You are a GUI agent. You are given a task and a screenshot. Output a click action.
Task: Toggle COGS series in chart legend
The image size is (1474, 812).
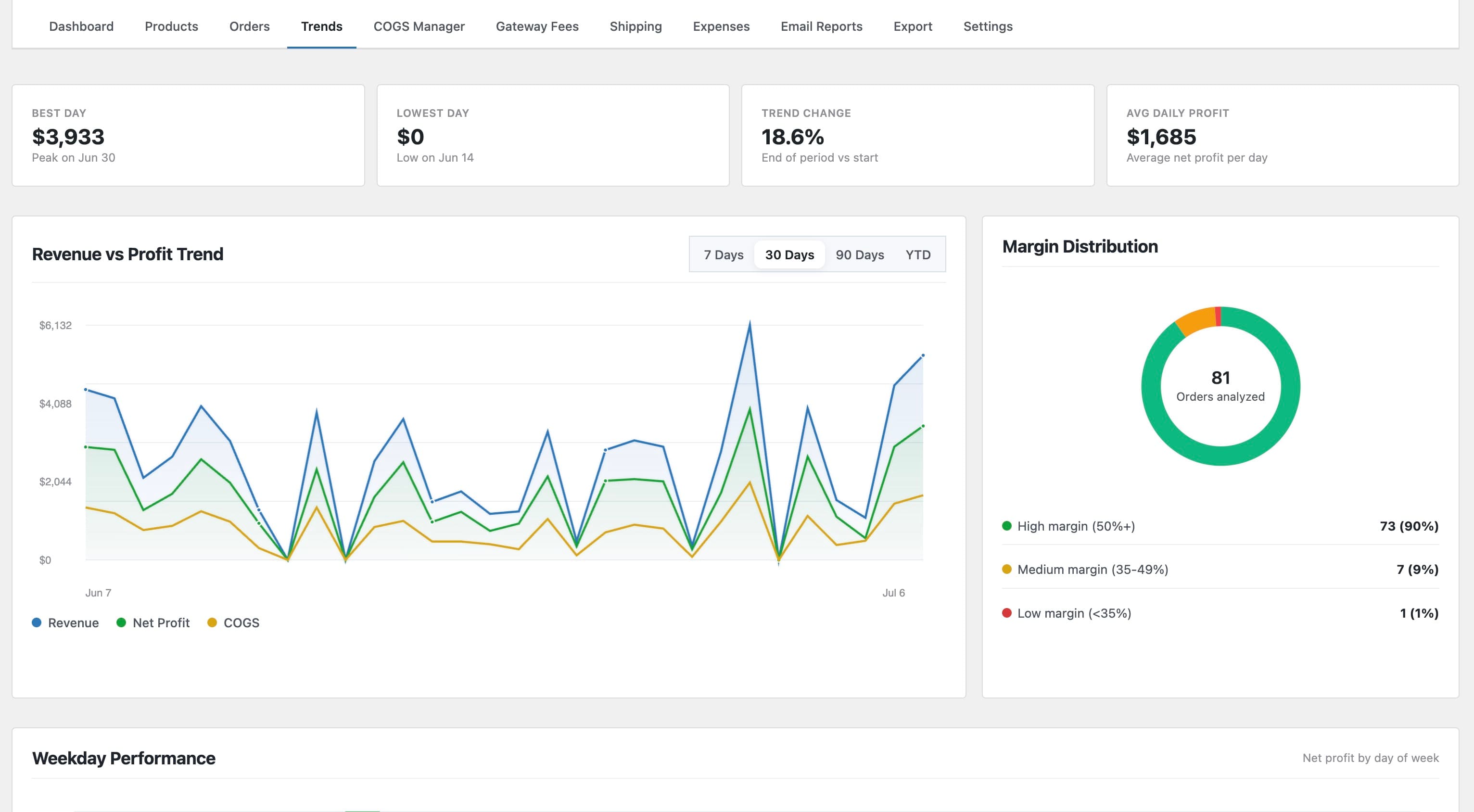[233, 622]
